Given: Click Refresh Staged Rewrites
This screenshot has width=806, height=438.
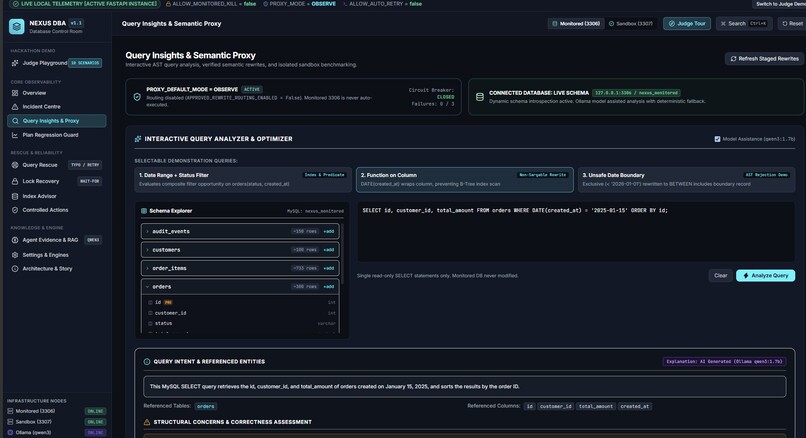Looking at the screenshot, I should (764, 59).
